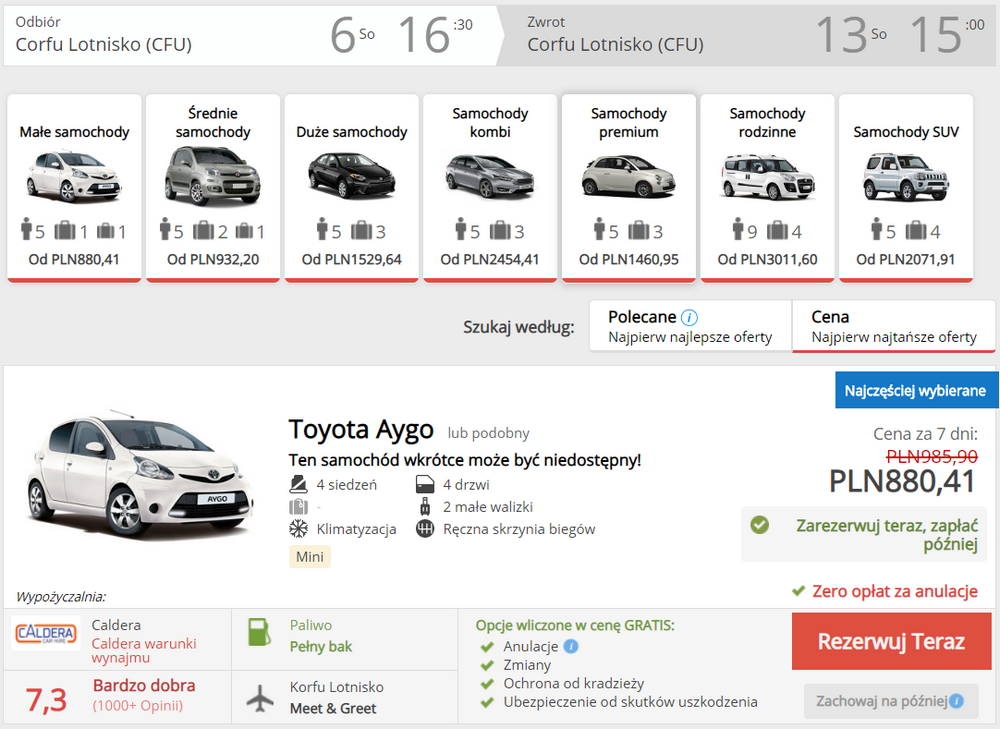
Task: Select the Samochody premium category card
Action: click(629, 188)
